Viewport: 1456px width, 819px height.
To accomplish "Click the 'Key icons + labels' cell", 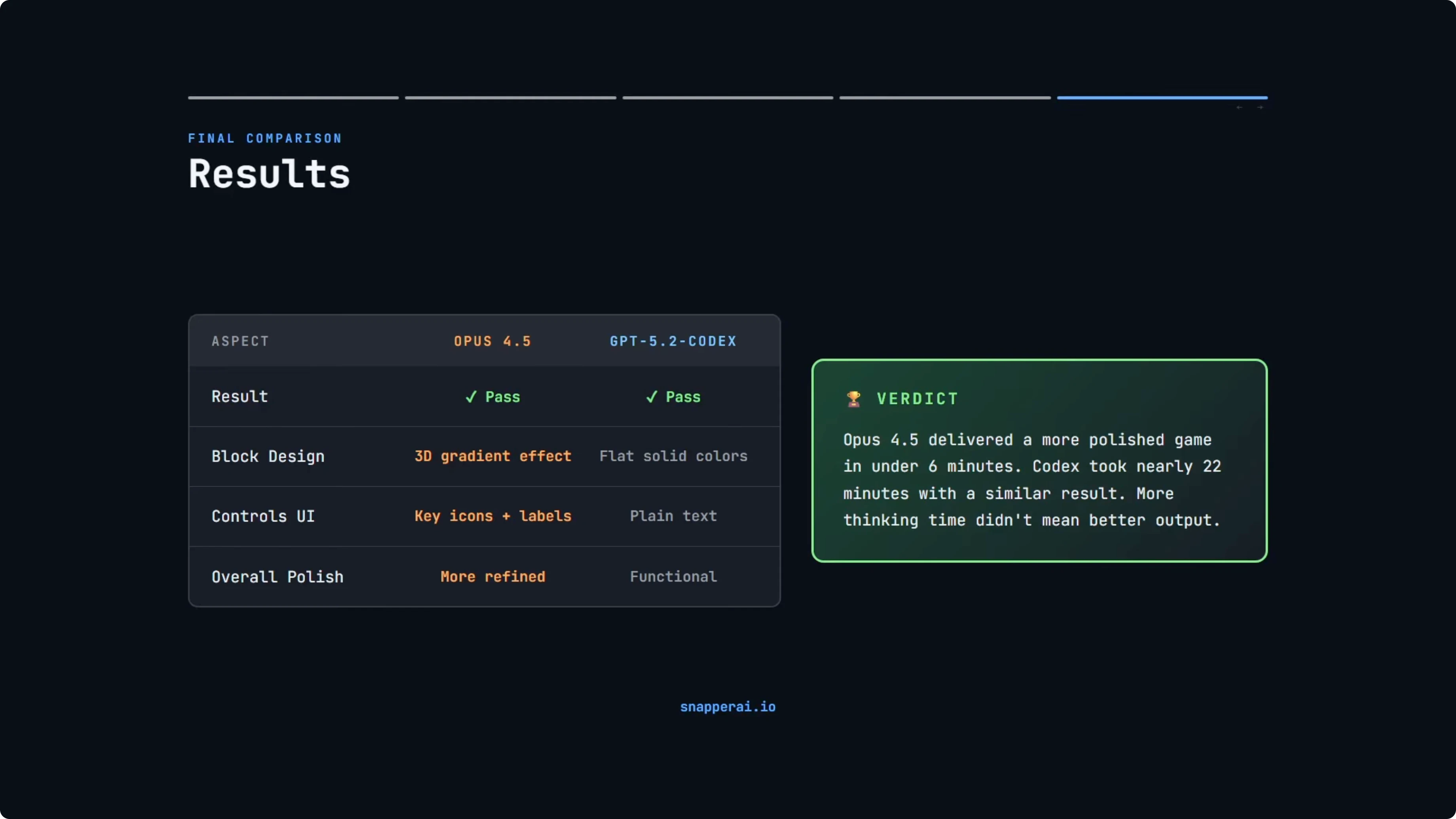I will click(x=493, y=516).
